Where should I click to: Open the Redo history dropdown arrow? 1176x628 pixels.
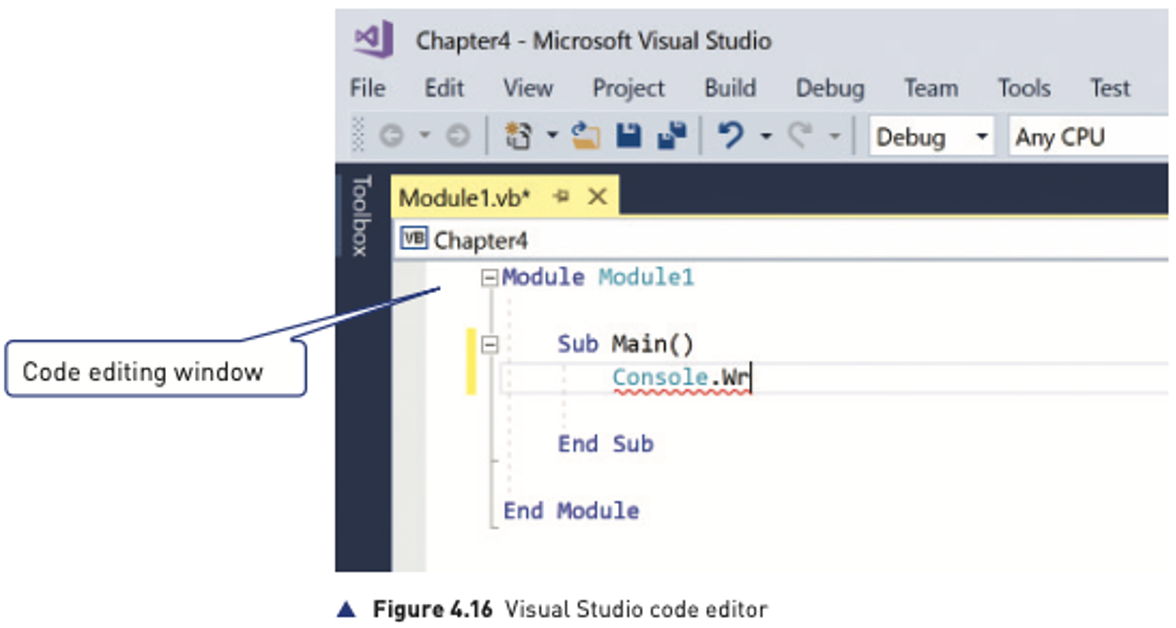[834, 136]
